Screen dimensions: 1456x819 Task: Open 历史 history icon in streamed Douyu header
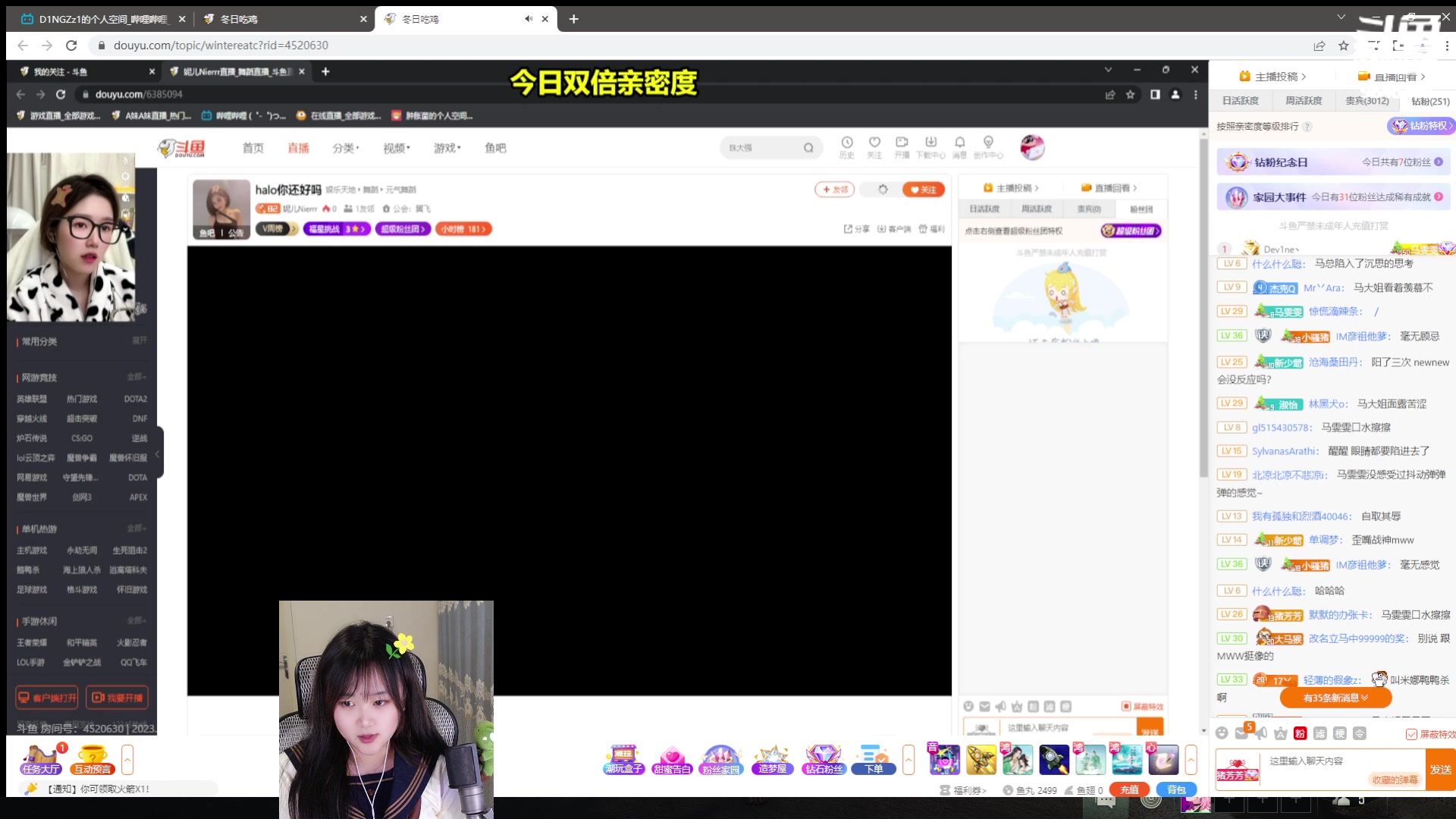847,147
